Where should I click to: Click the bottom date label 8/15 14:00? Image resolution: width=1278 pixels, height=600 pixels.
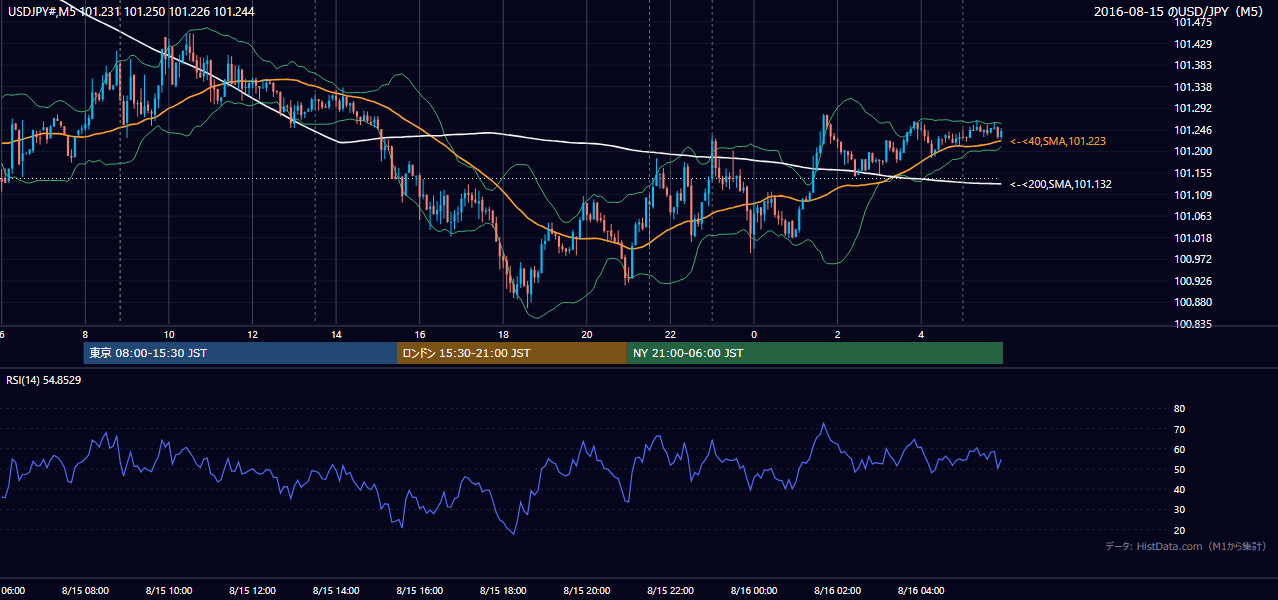(335, 591)
